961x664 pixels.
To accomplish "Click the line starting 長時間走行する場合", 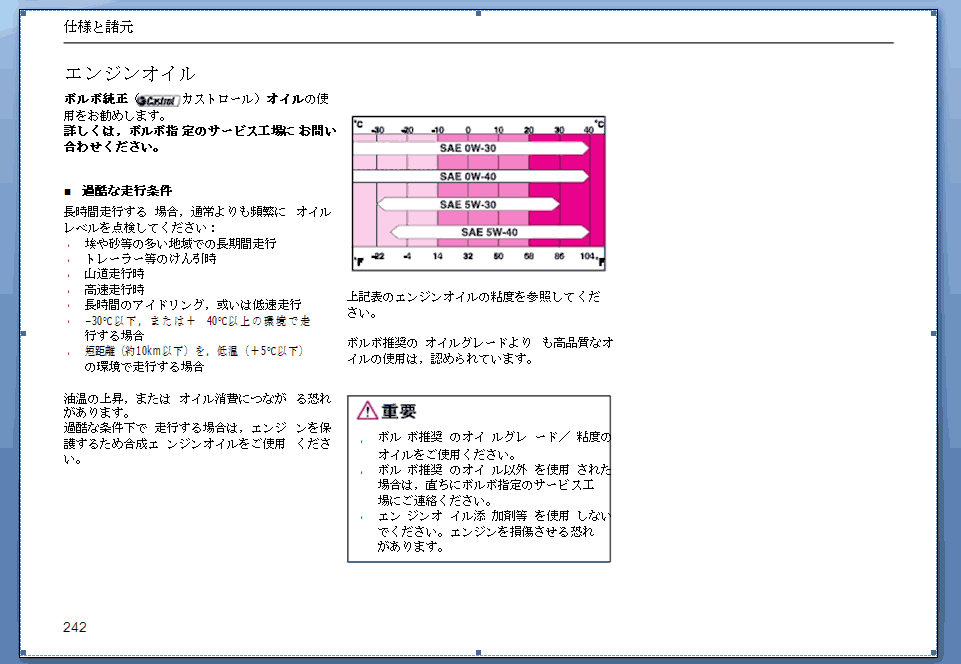I will point(197,219).
